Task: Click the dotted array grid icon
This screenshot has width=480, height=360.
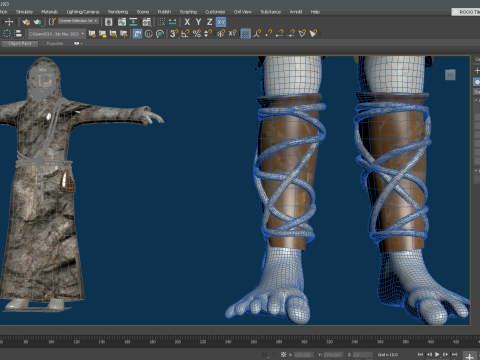Action: pos(161,22)
